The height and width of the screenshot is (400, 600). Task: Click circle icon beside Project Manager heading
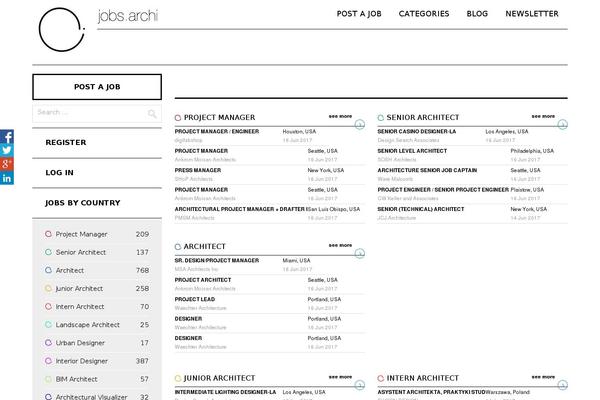[178, 118]
